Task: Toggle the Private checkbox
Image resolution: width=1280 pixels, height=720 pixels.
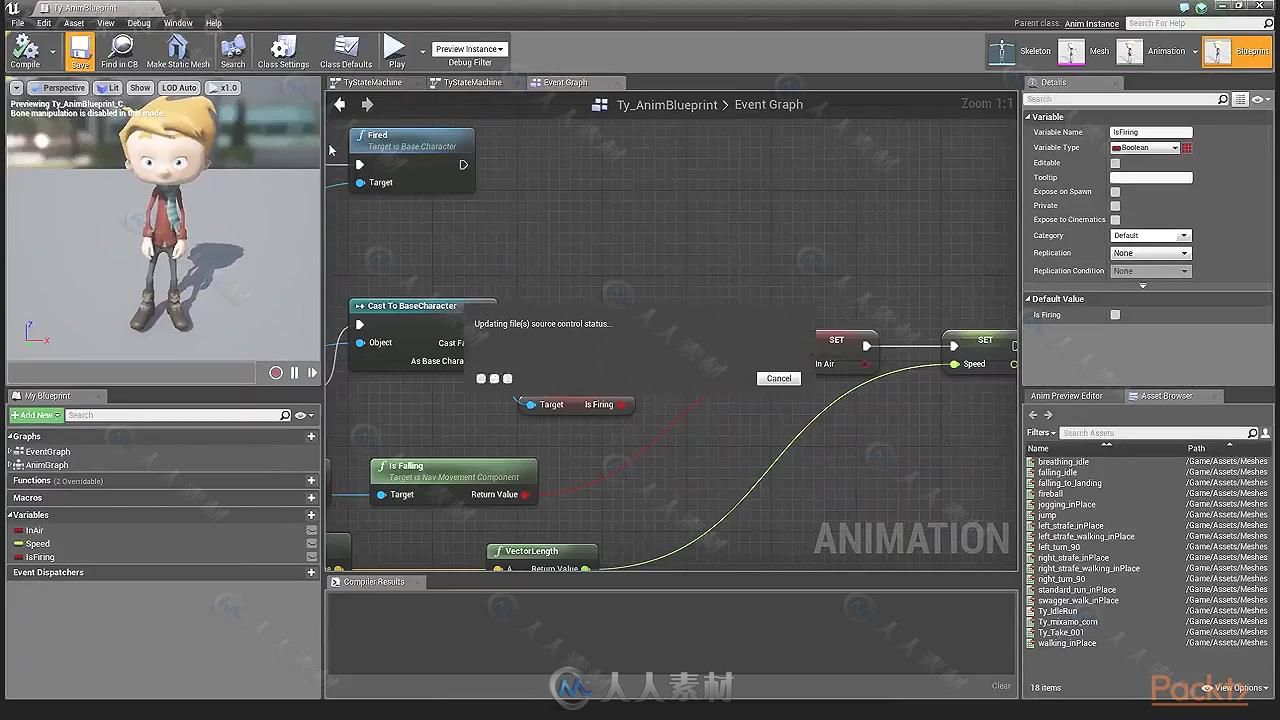Action: [x=1115, y=206]
